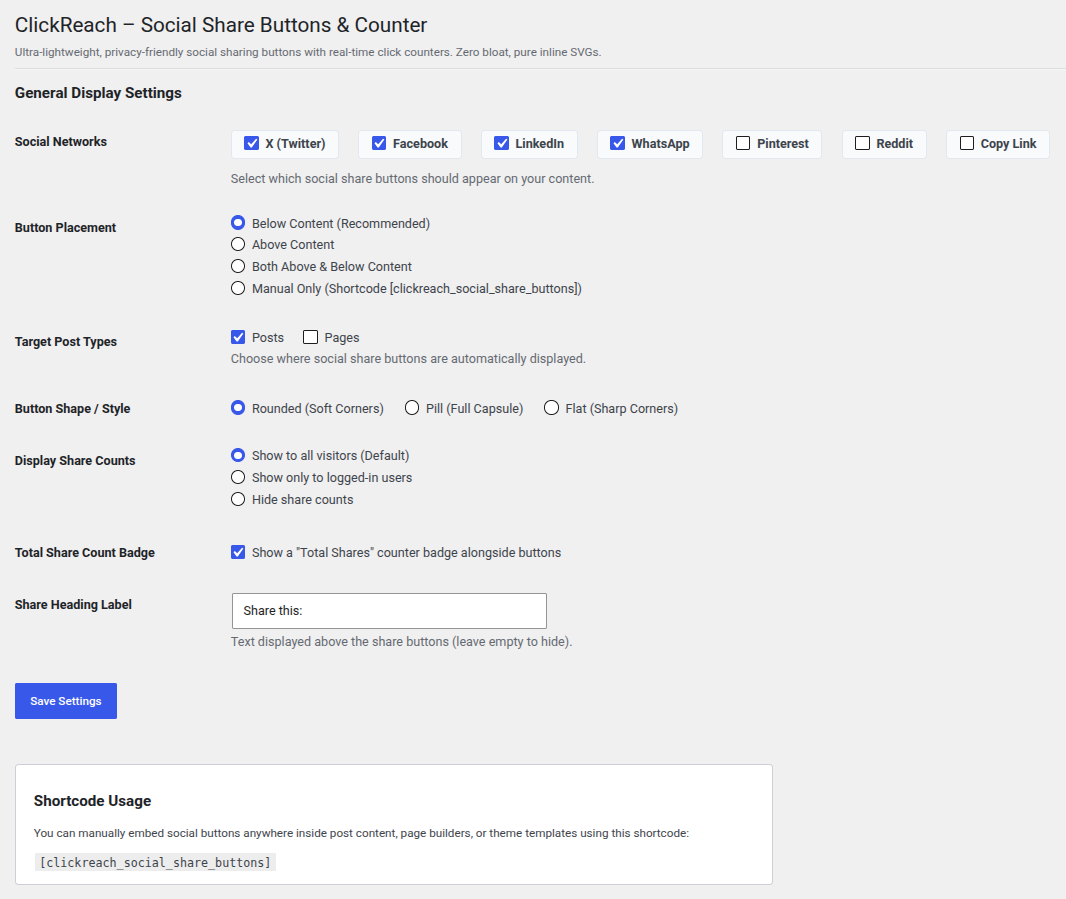The width and height of the screenshot is (1066, 899).
Task: Click the [clickreach_social_share_buttons] code snippet
Action: (x=155, y=862)
